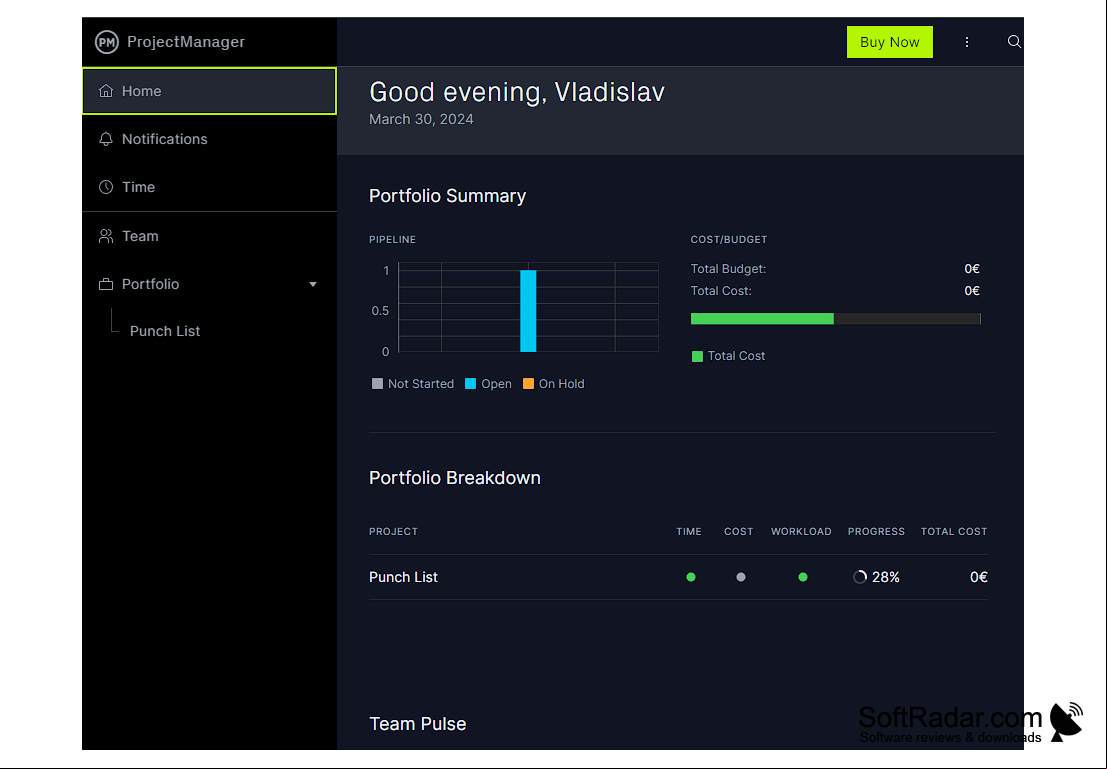This screenshot has height=769, width=1107.
Task: Click the Portfolio Summary heading
Action: tap(448, 196)
